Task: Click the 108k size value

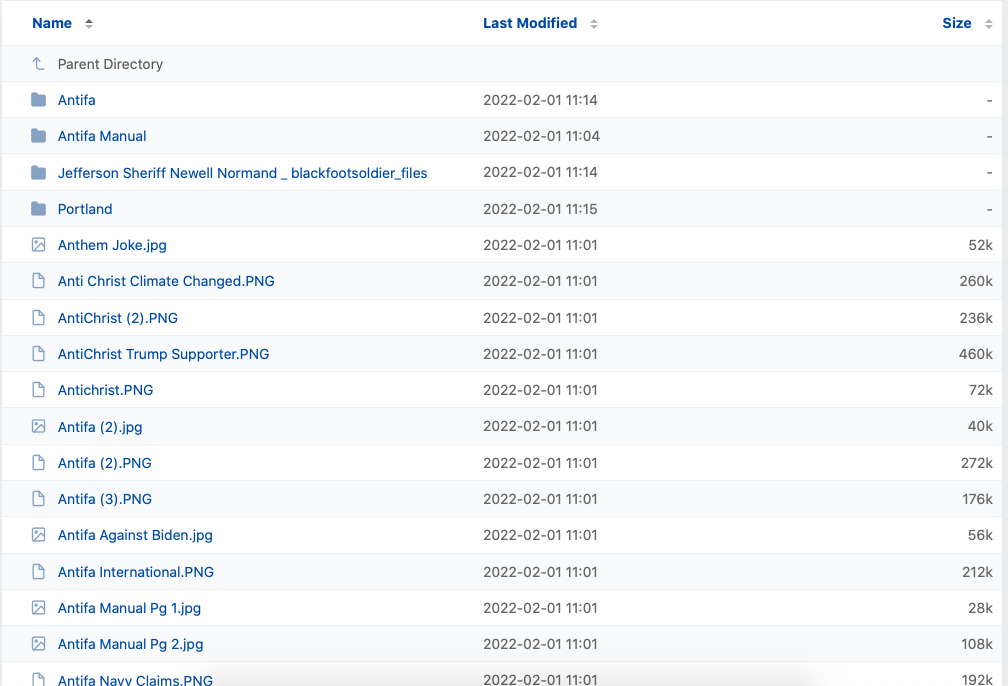Action: pos(977,644)
